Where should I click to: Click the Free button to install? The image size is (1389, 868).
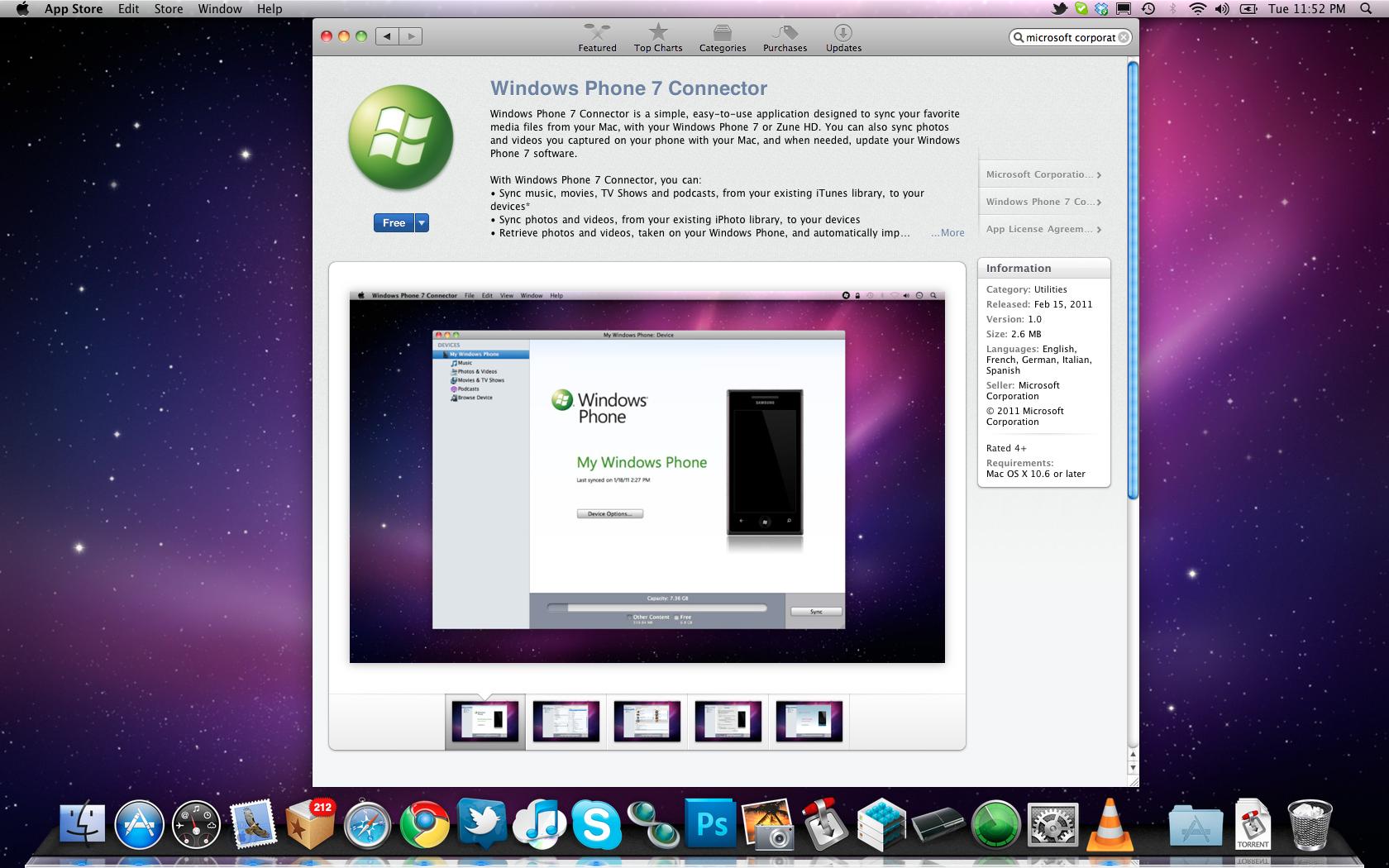[x=394, y=222]
